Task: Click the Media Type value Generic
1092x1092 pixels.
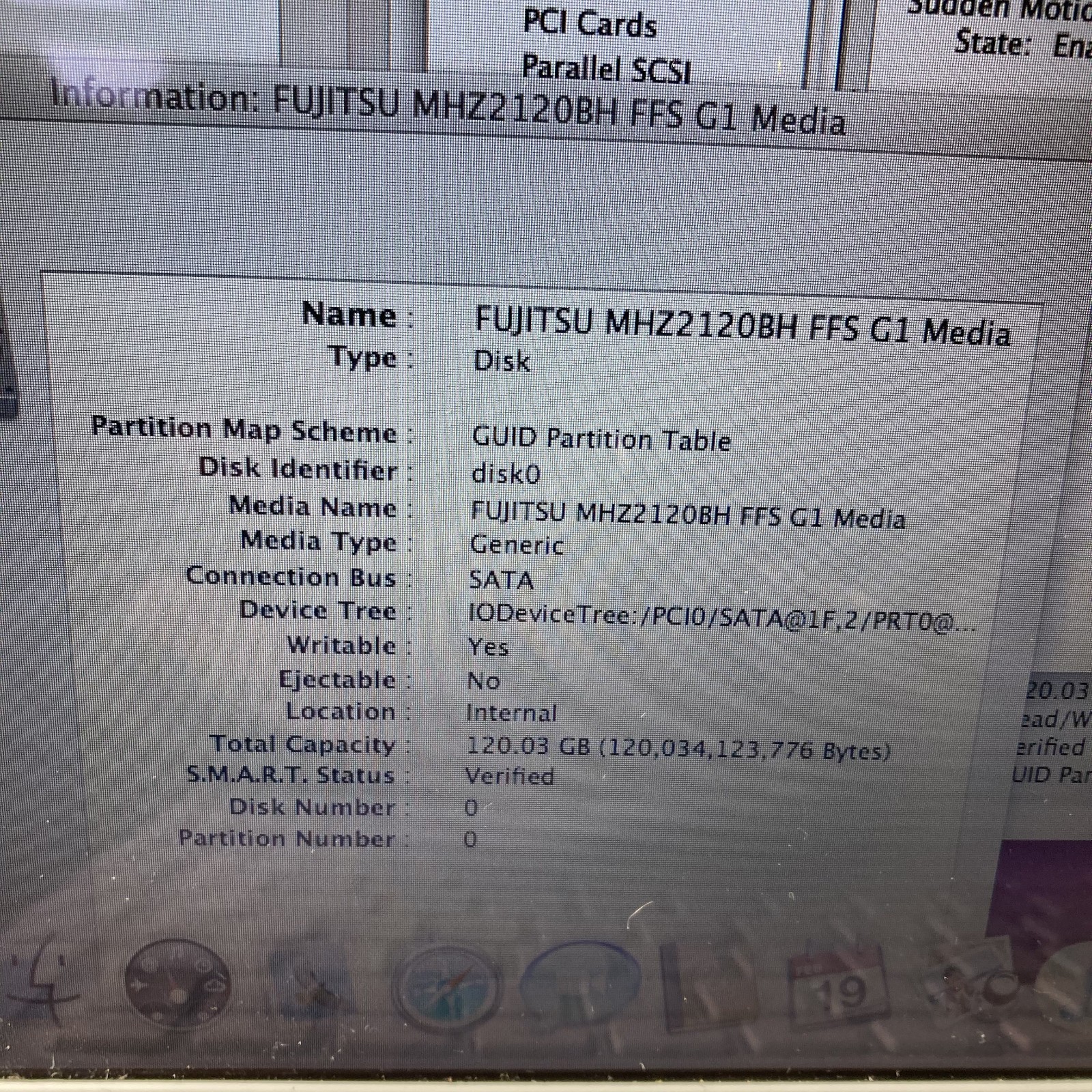Action: pyautogui.click(x=517, y=545)
